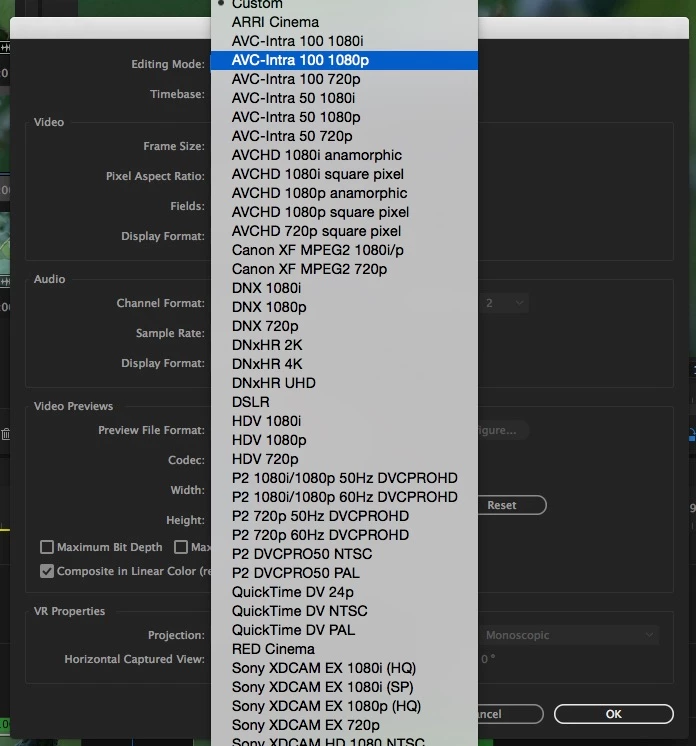Choose Canon XF MPEG2 720p
This screenshot has width=696, height=746.
tap(344, 269)
